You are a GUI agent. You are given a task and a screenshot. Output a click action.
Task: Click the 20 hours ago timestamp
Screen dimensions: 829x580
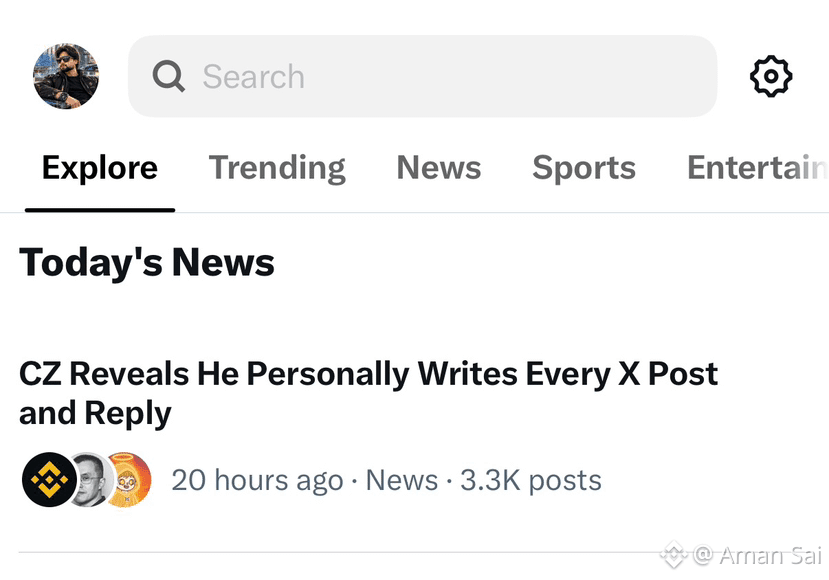(x=257, y=480)
